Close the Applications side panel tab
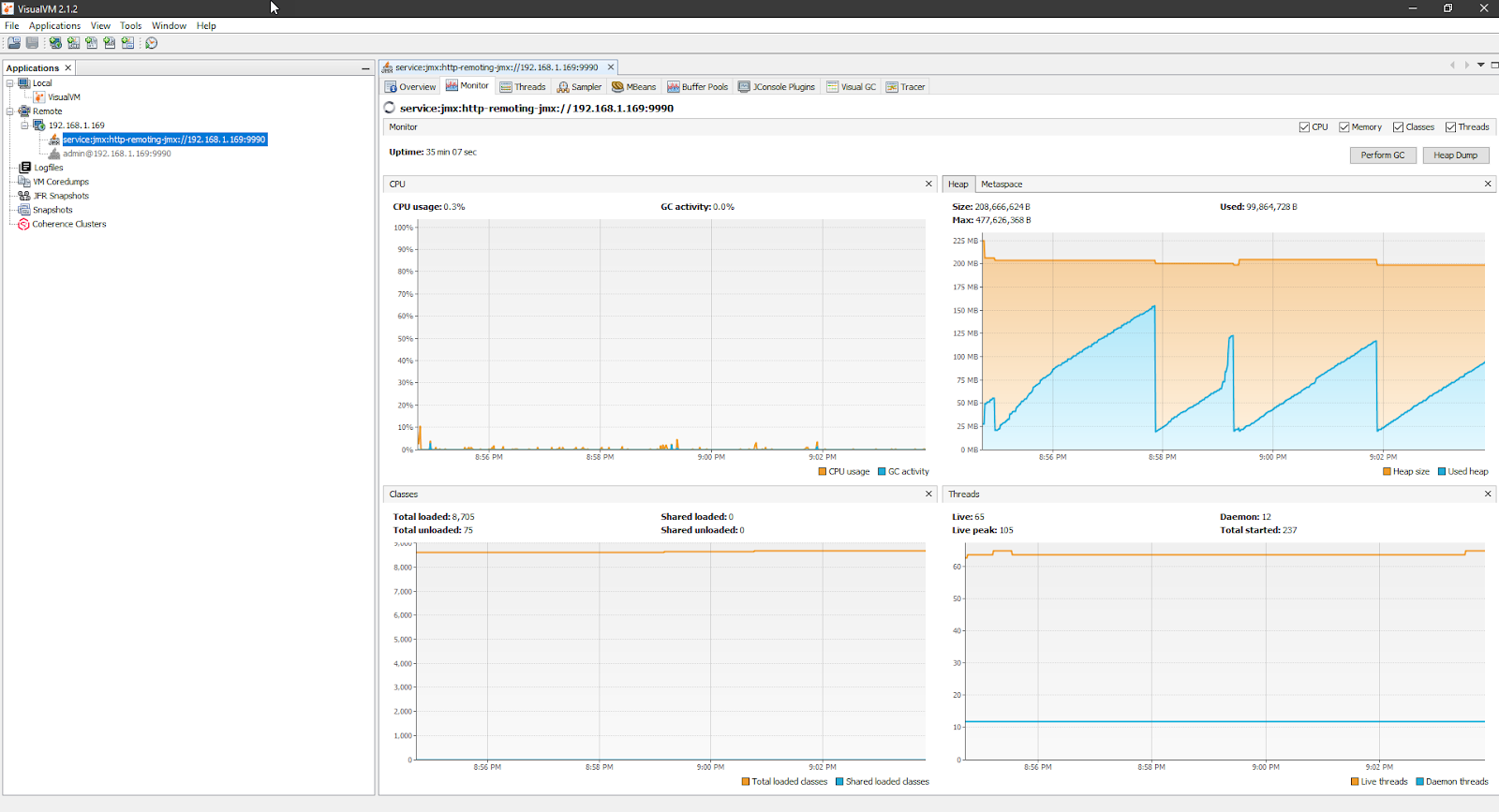1499x812 pixels. tap(67, 67)
